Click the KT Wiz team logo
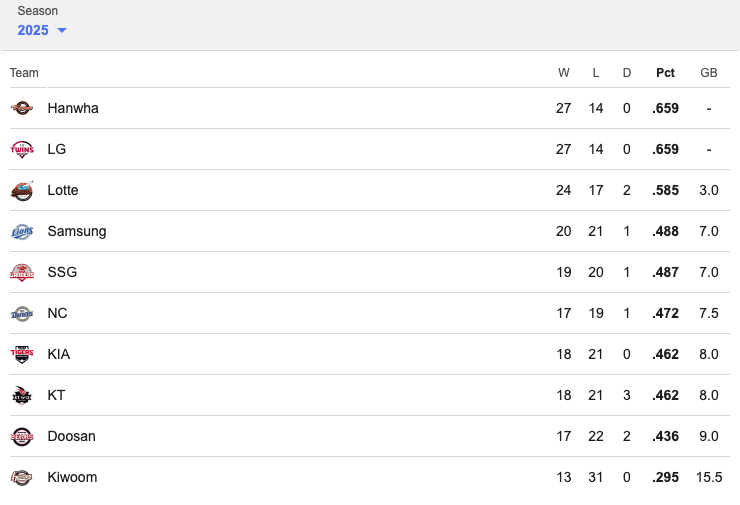The width and height of the screenshot is (740, 505). tap(22, 396)
